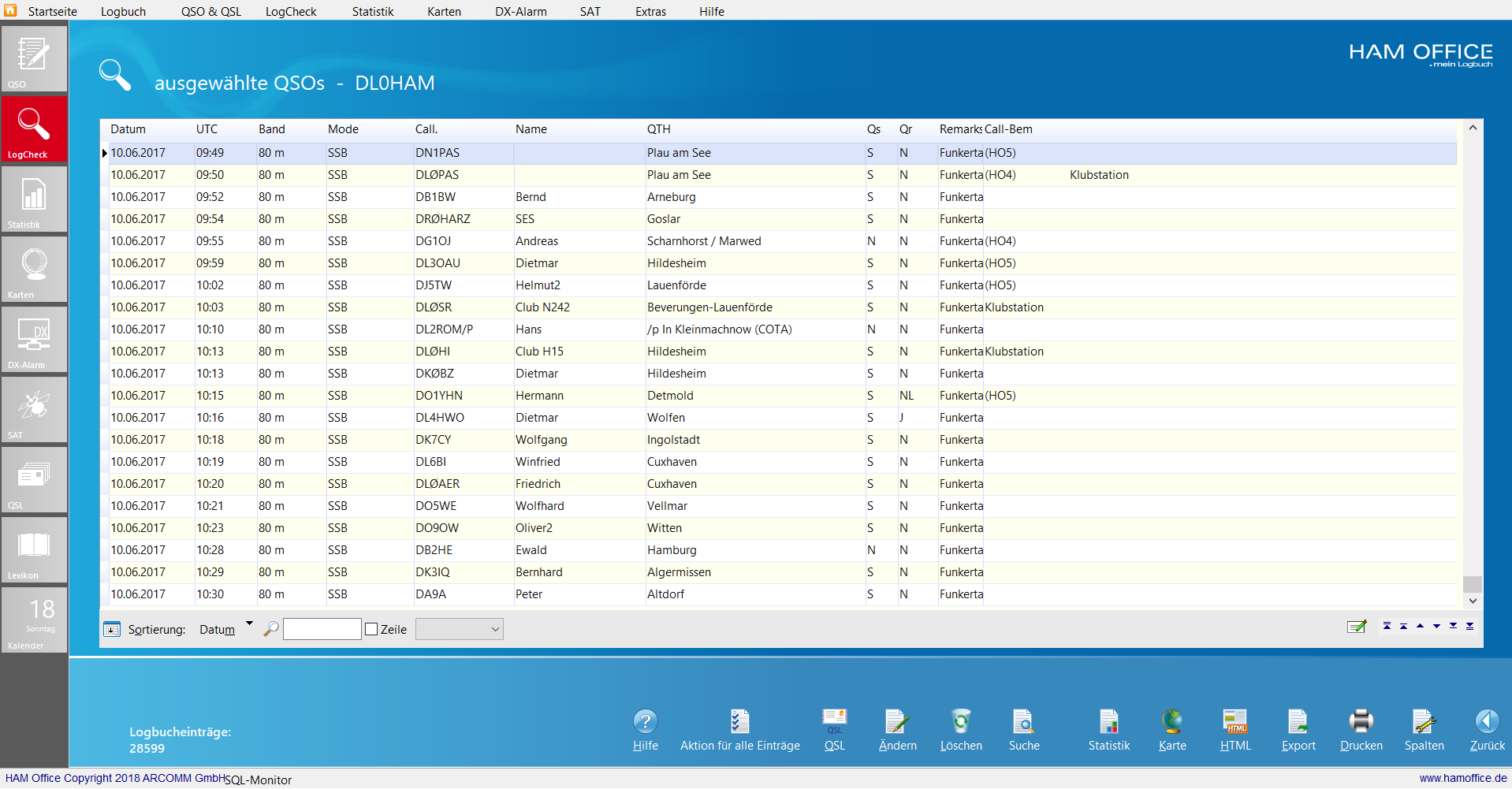1512x789 pixels.
Task: Open the QSO & QSL menu
Action: pyautogui.click(x=210, y=11)
